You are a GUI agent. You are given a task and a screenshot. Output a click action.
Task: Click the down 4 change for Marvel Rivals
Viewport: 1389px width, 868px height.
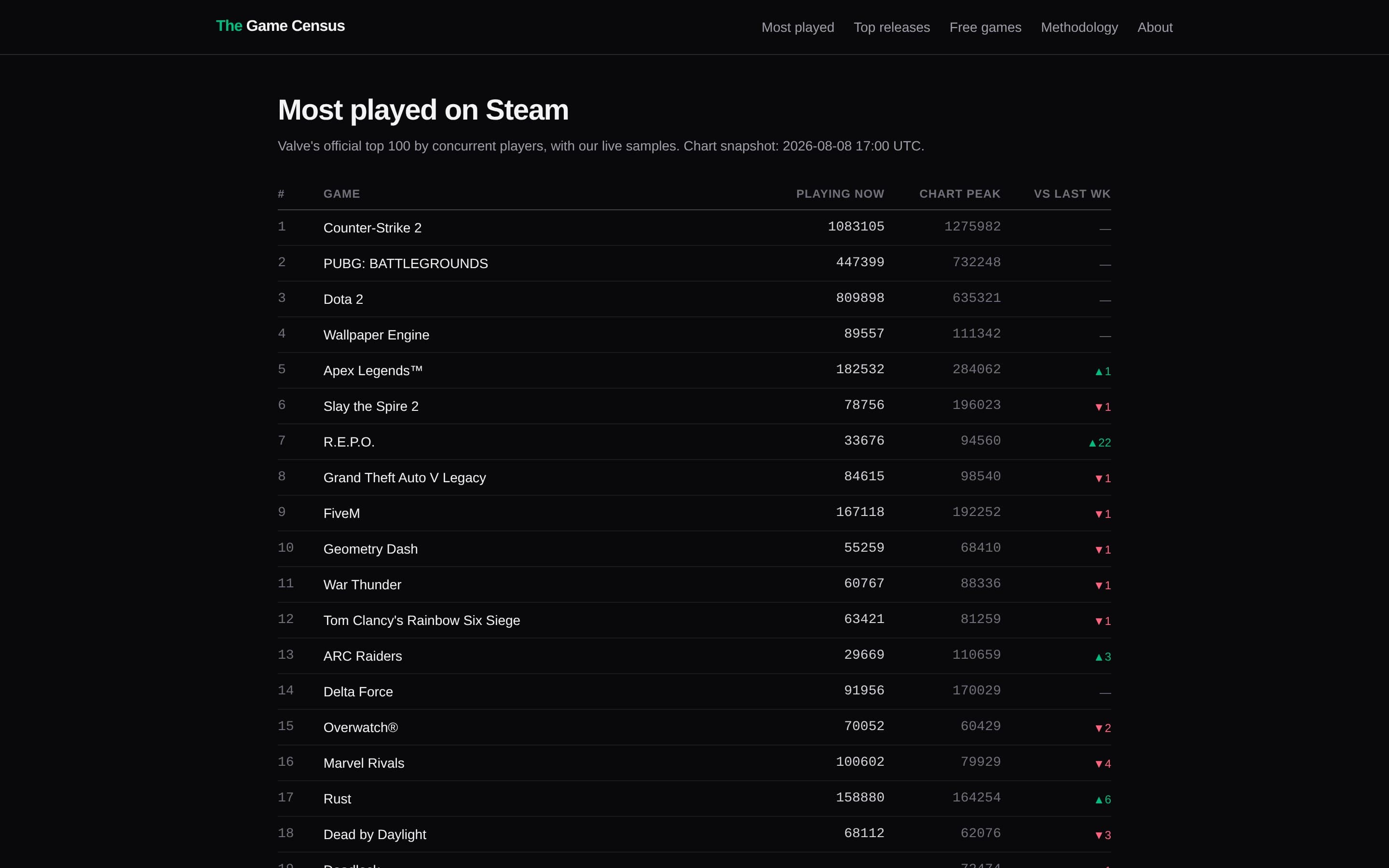click(1103, 763)
